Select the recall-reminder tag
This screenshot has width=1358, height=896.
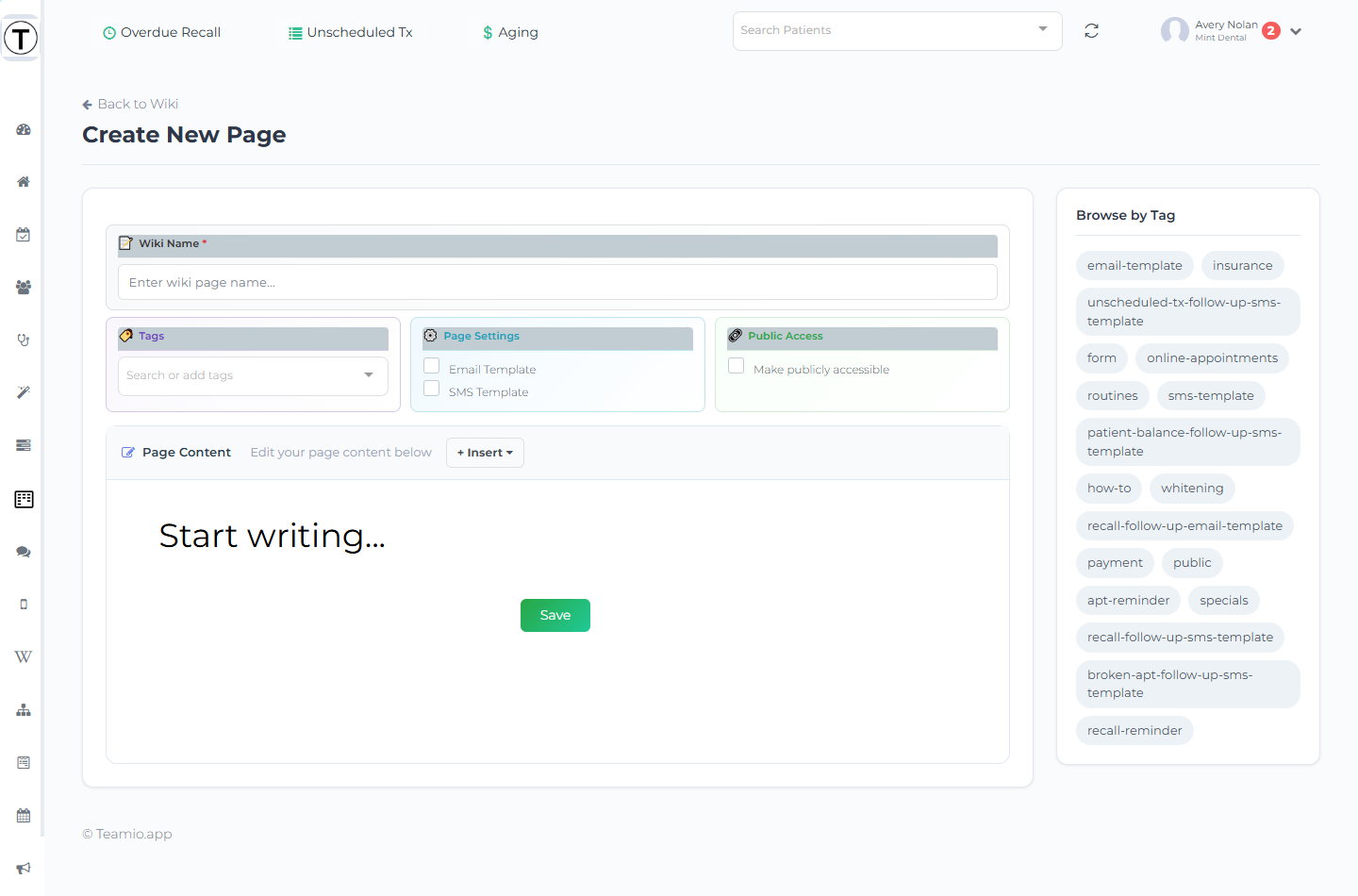pyautogui.click(x=1134, y=731)
